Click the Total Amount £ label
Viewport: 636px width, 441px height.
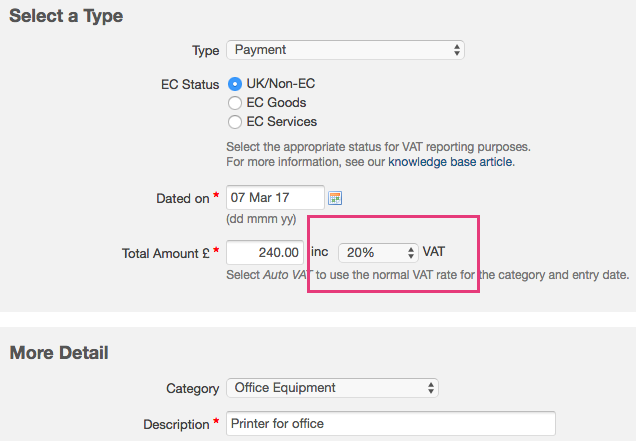point(164,253)
